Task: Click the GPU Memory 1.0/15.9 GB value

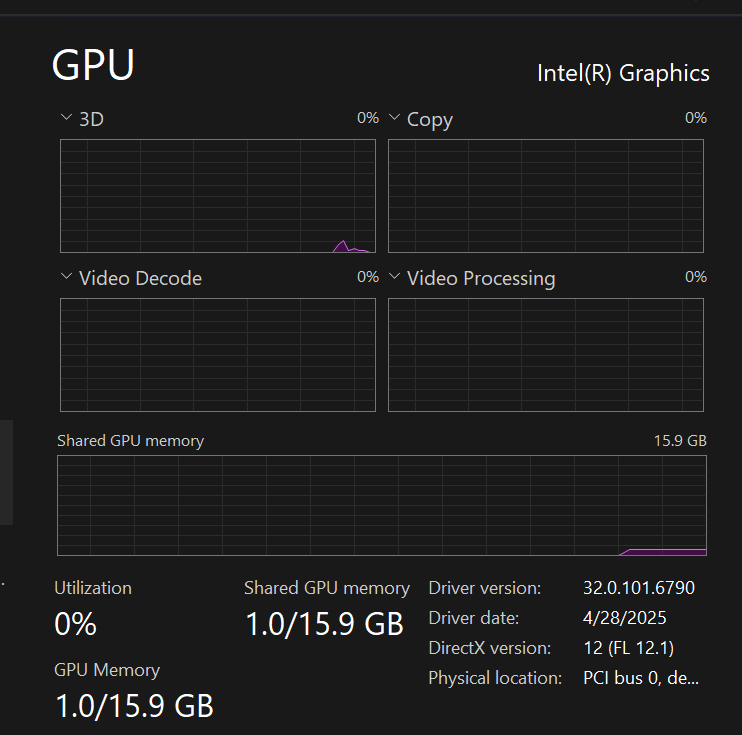Action: pyautogui.click(x=134, y=706)
